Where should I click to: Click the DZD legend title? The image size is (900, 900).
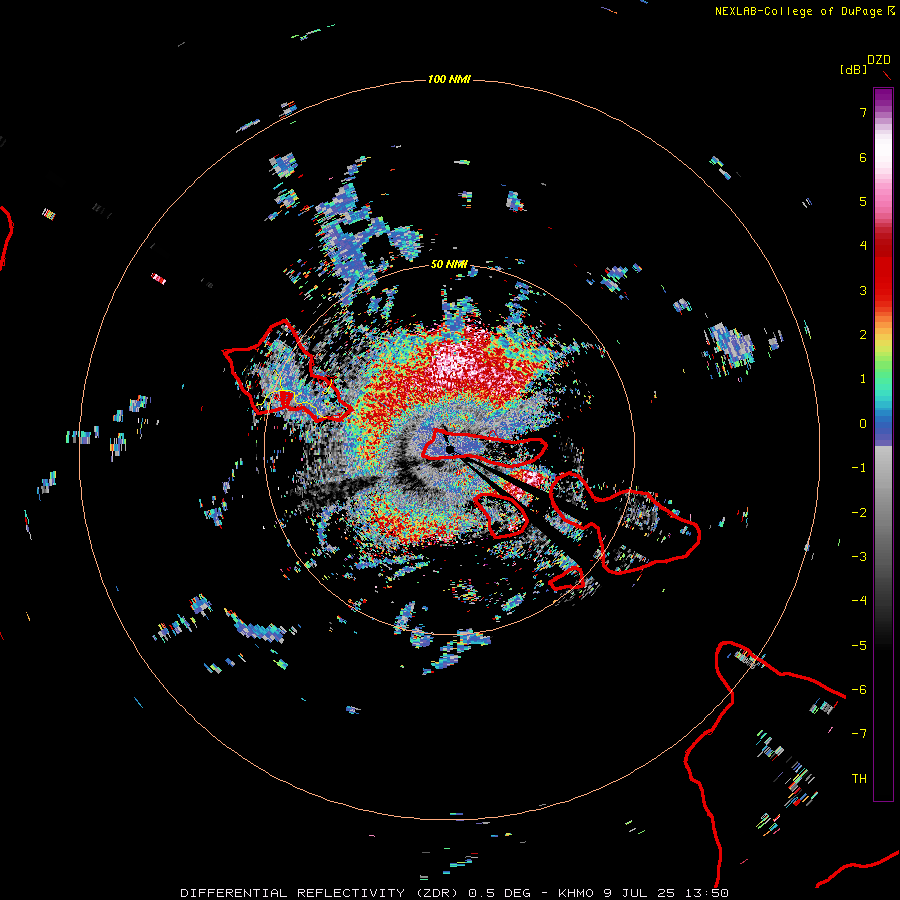point(879,60)
